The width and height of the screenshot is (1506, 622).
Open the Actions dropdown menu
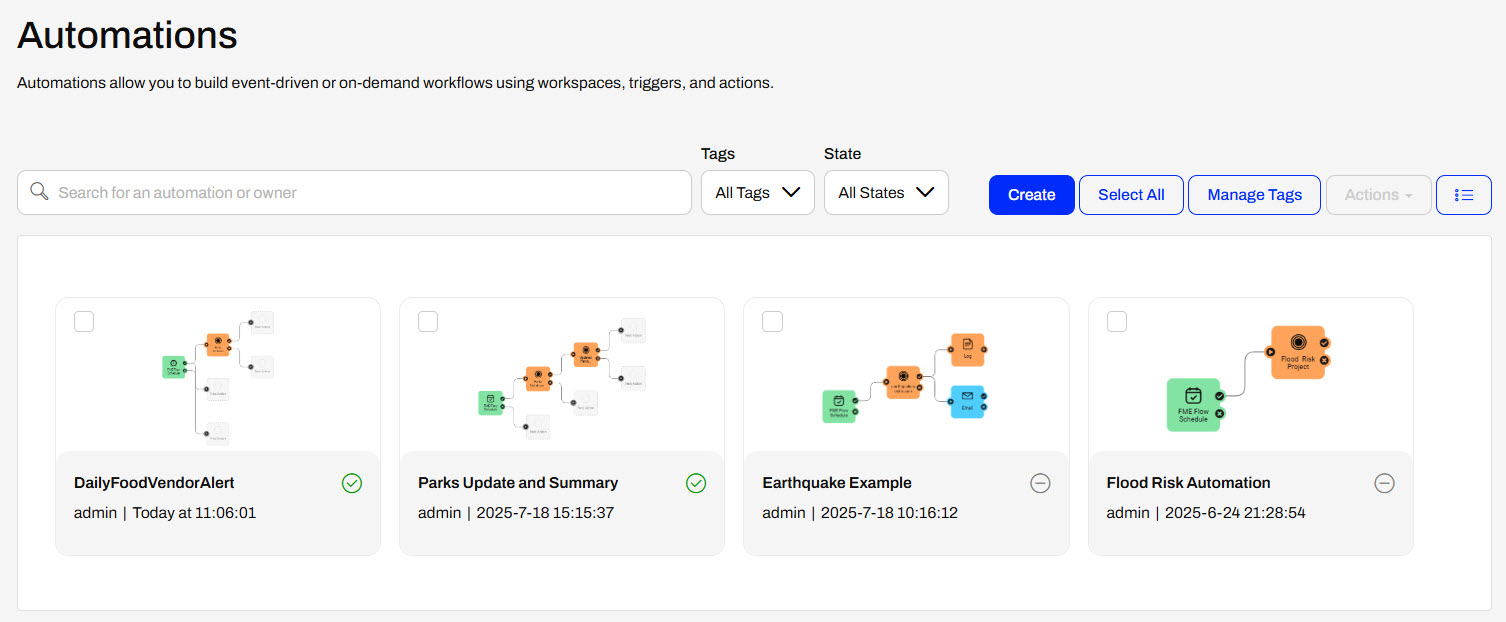(1378, 195)
